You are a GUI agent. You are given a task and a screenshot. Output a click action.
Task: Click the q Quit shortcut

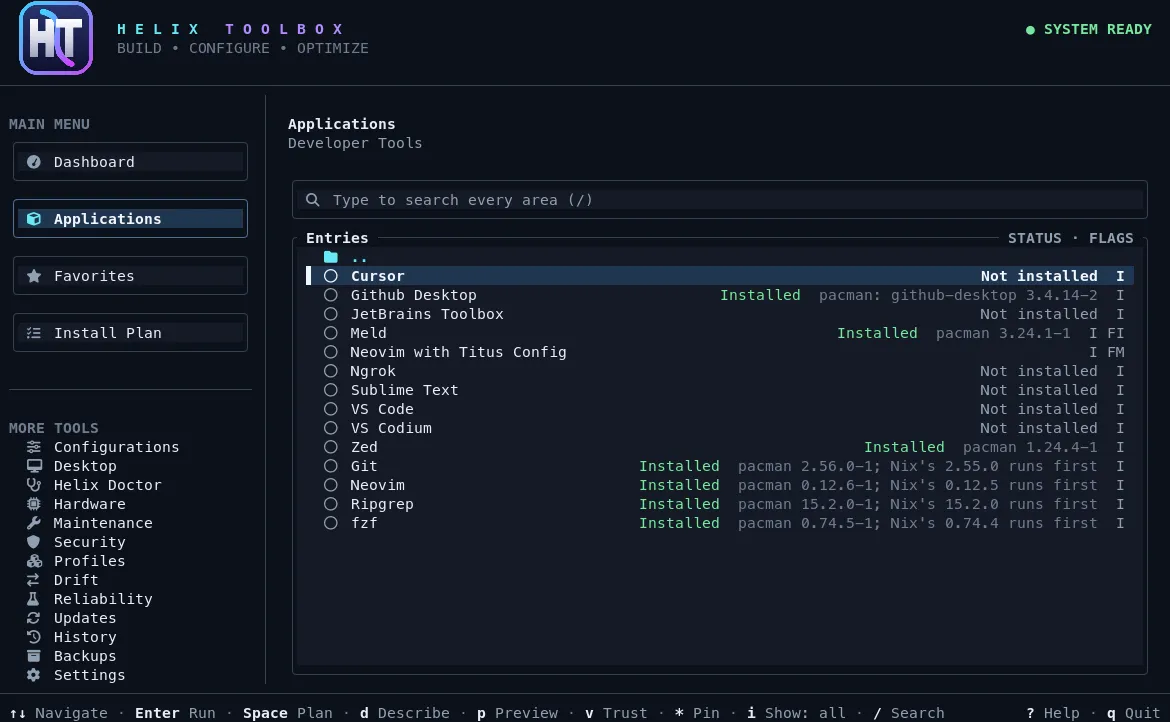(1133, 713)
